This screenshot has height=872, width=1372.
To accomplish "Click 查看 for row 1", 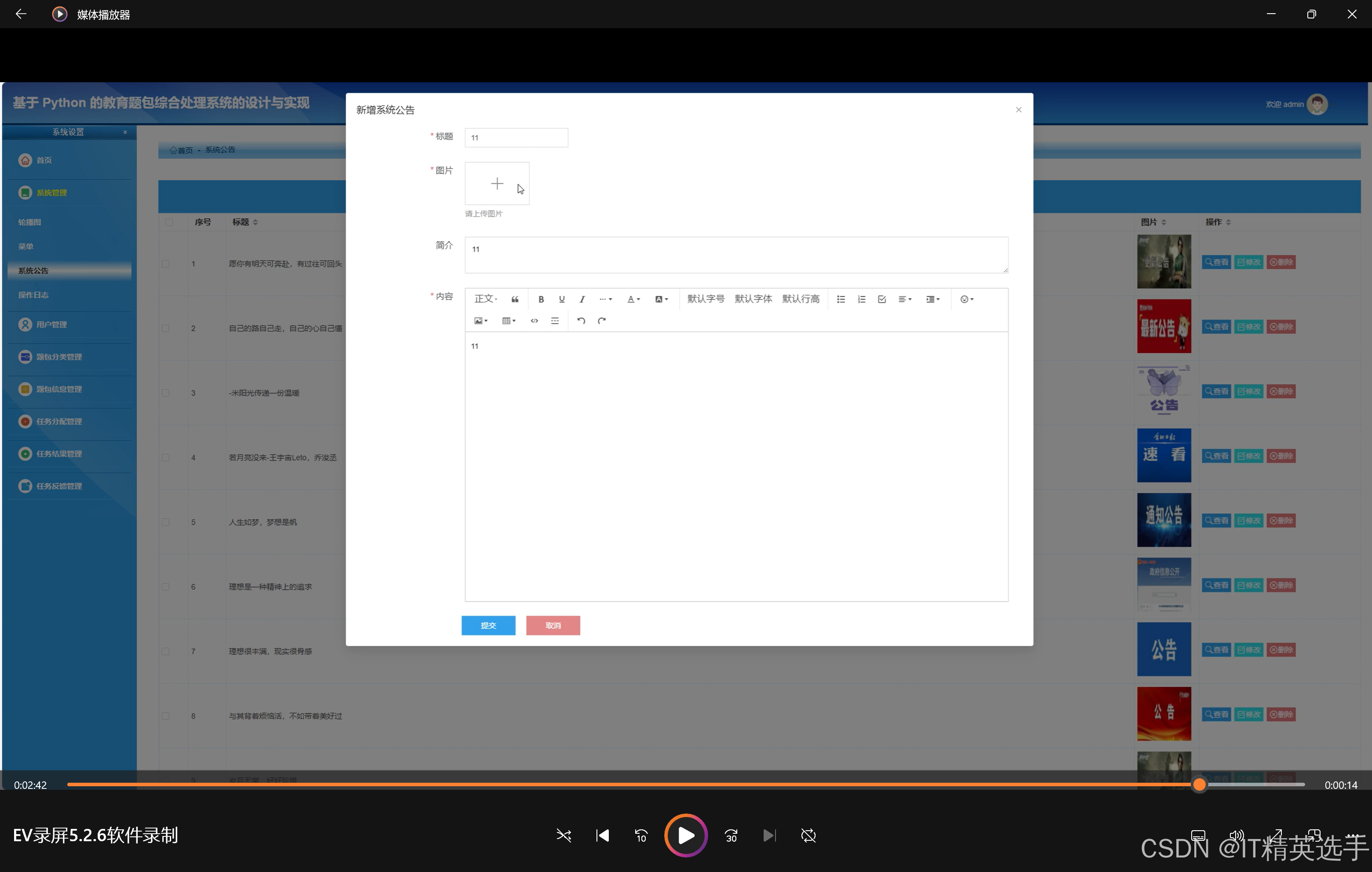I will coord(1216,263).
